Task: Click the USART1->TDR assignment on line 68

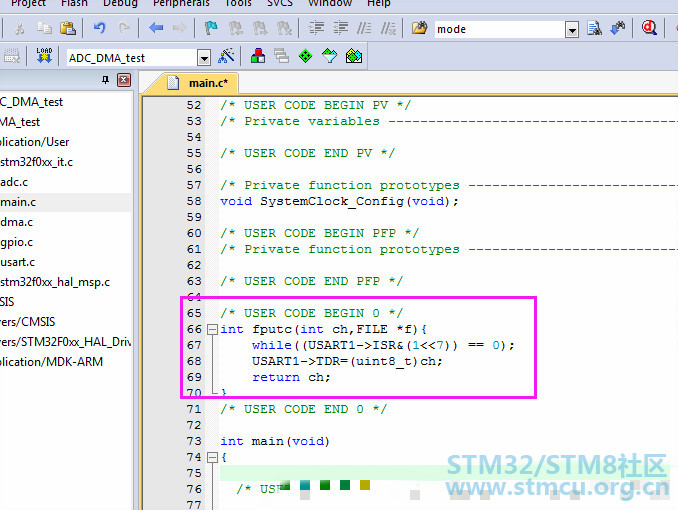Action: tap(347, 361)
